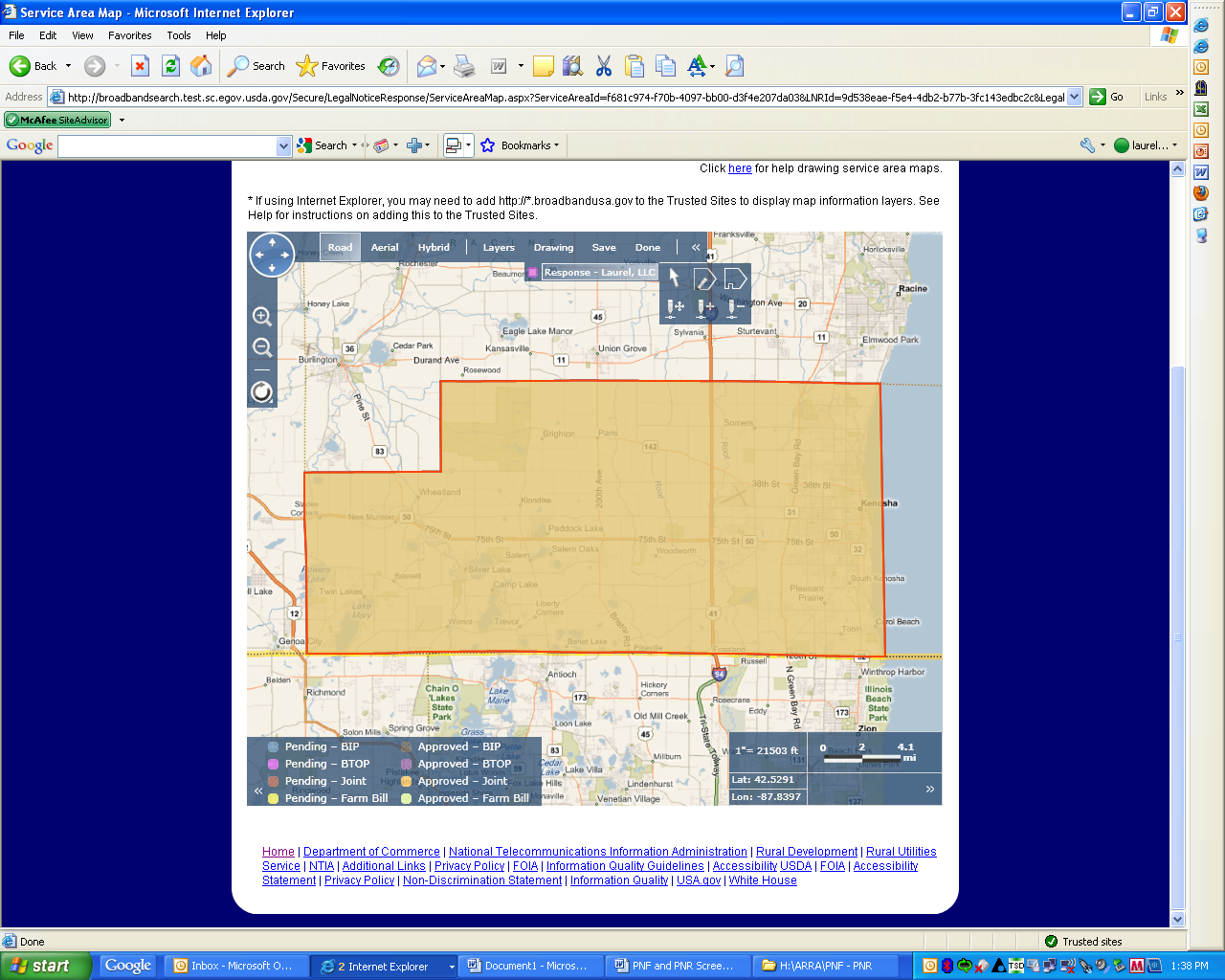1225x980 pixels.
Task: Open the address bar dropdown
Action: coord(1075,97)
